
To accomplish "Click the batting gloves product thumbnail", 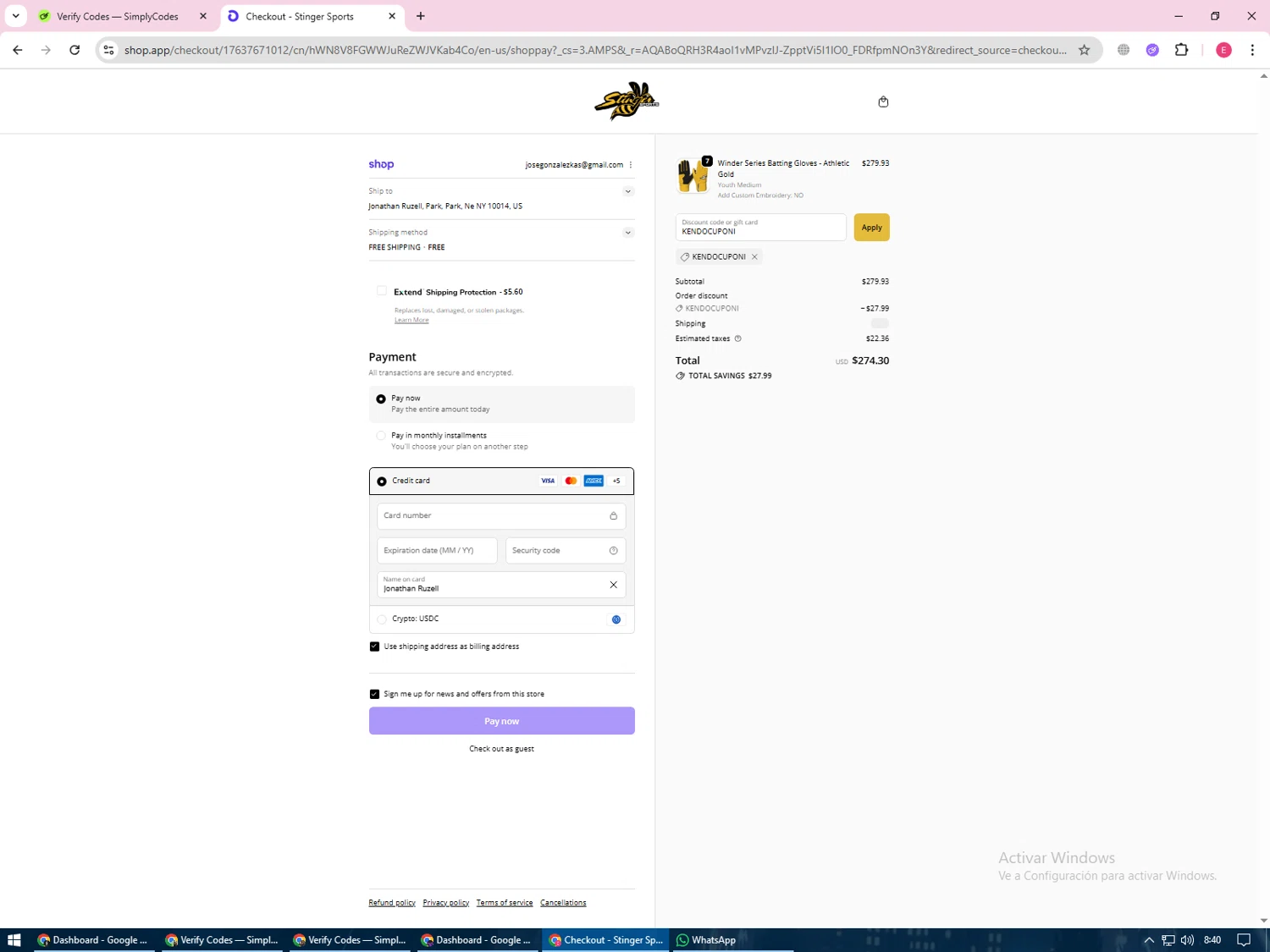I will 693,176.
